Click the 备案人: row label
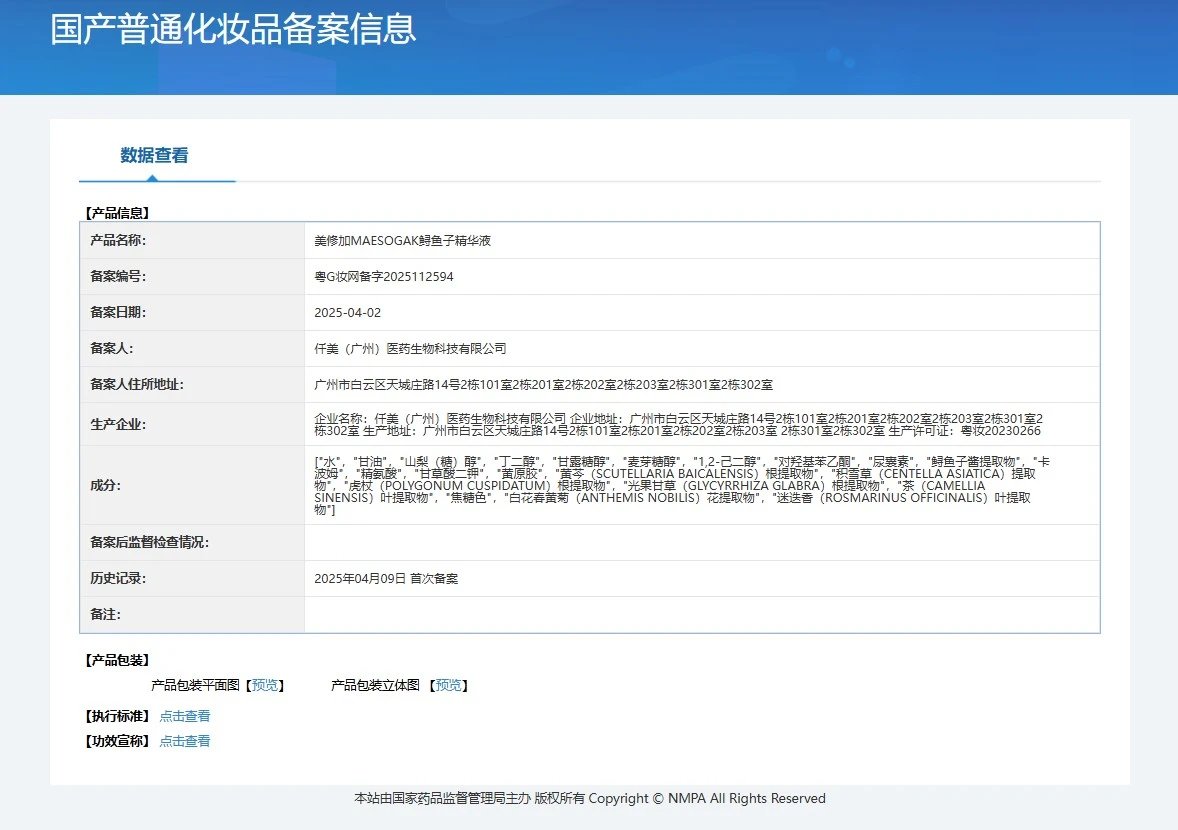1178x830 pixels. (112, 349)
